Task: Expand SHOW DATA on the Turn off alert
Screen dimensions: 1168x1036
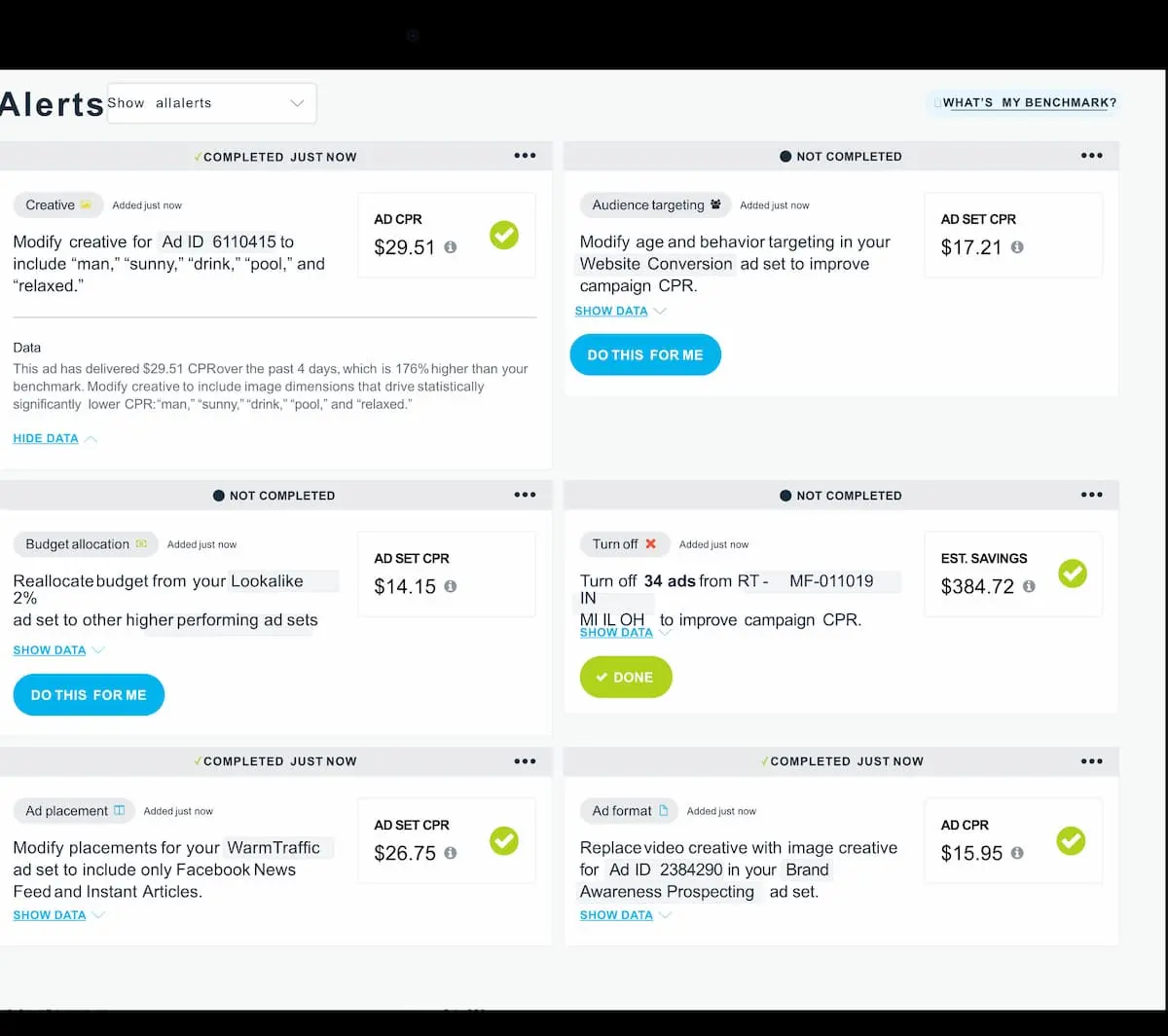Action: tap(625, 633)
